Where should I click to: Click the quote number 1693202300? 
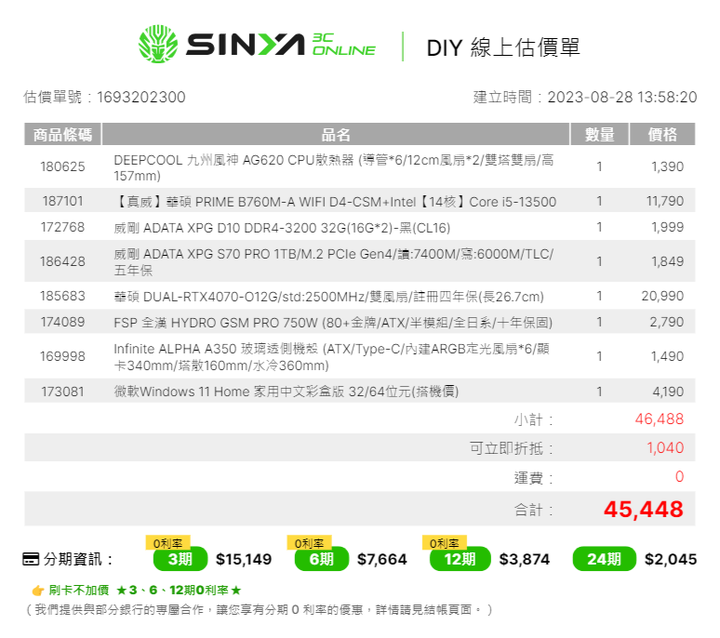click(x=141, y=97)
